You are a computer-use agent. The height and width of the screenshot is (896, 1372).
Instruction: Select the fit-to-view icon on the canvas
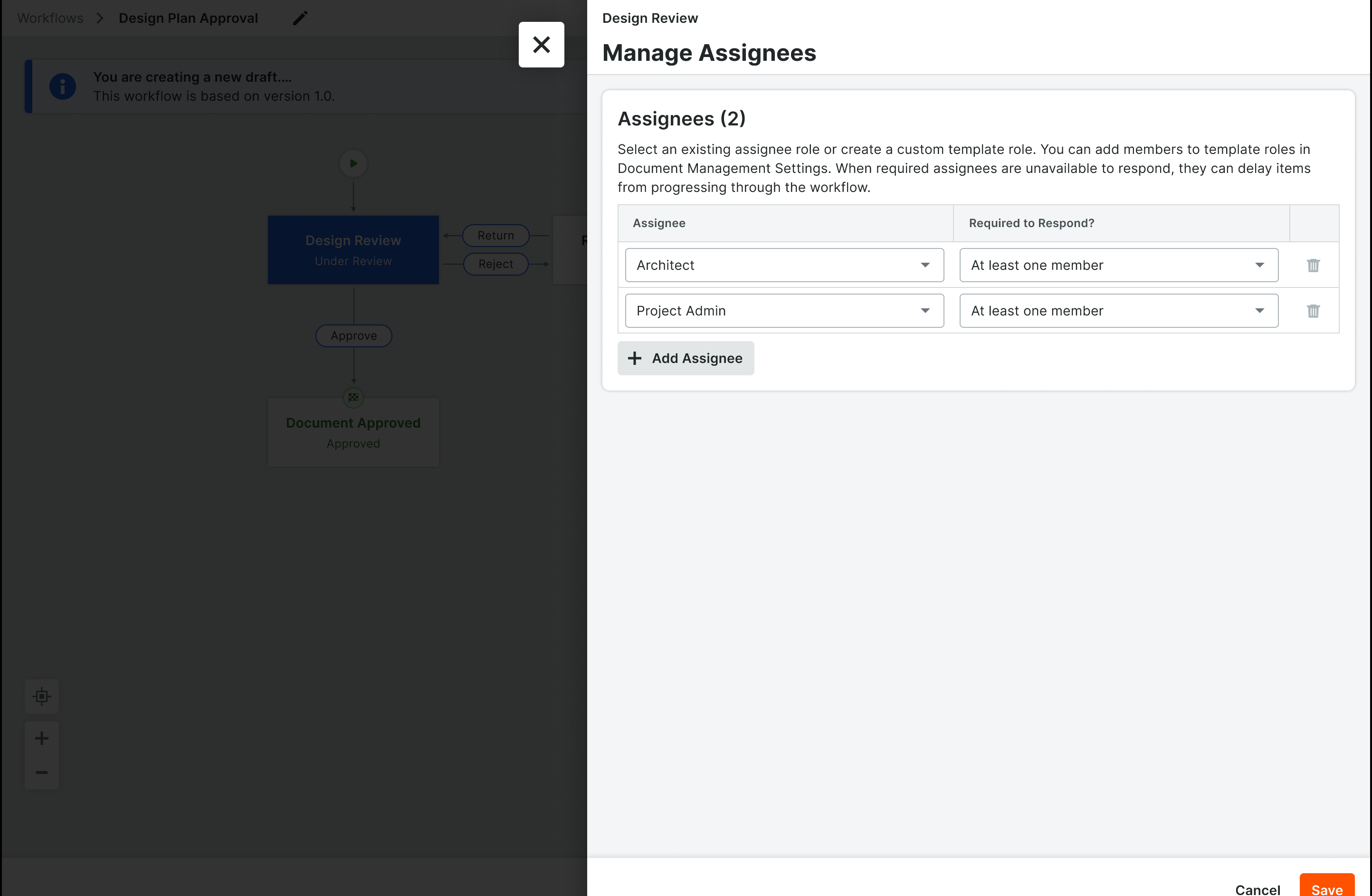pyautogui.click(x=41, y=696)
